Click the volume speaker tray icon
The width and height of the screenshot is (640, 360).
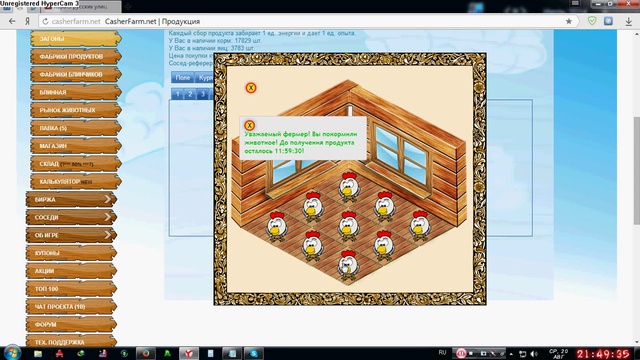[534, 353]
